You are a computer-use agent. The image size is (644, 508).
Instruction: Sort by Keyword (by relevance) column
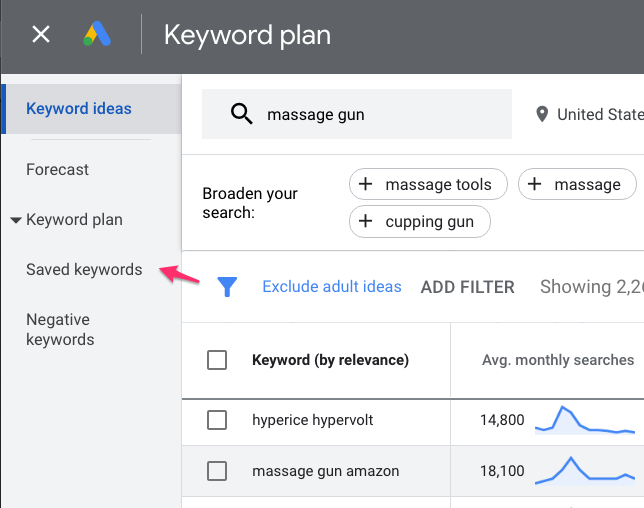(331, 360)
